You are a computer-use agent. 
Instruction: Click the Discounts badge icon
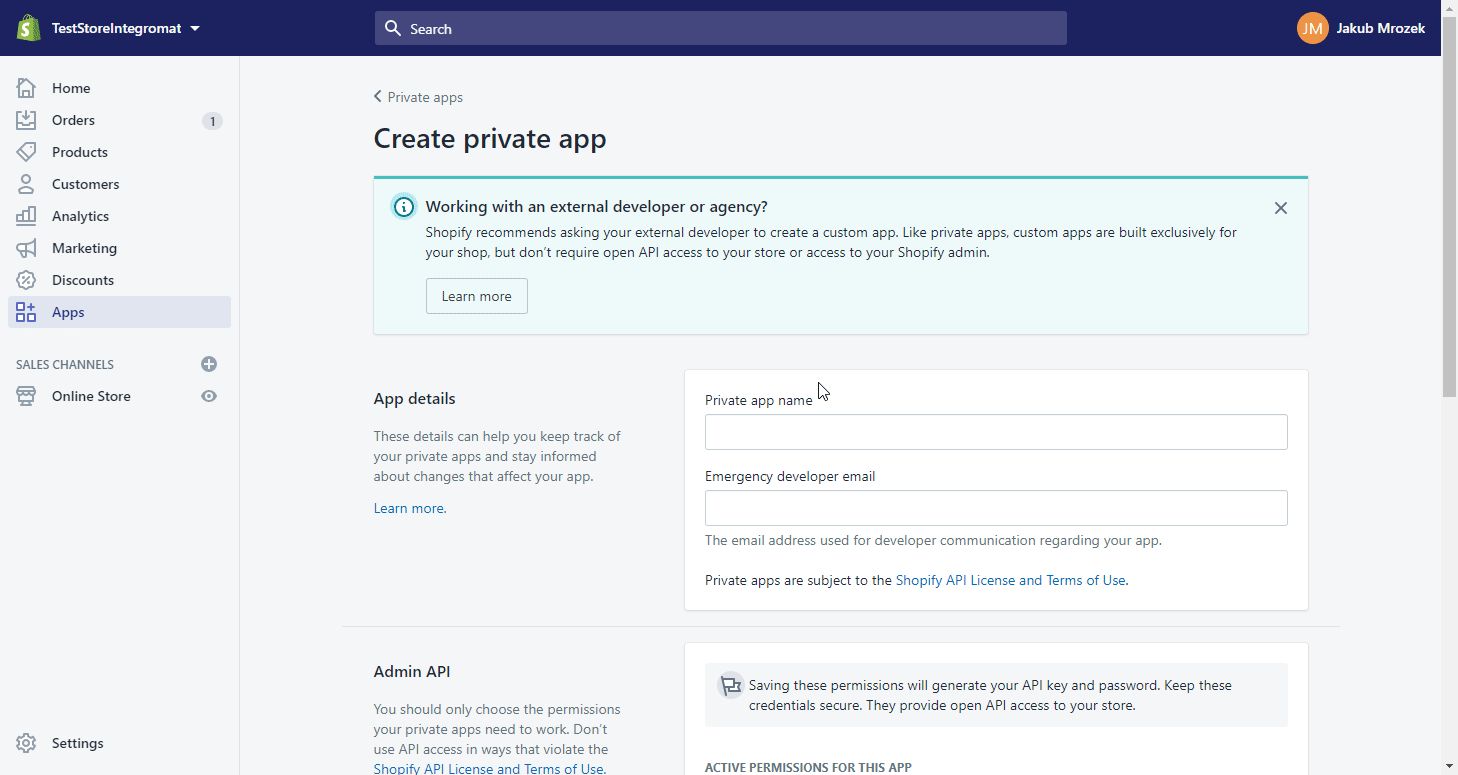pyautogui.click(x=26, y=280)
